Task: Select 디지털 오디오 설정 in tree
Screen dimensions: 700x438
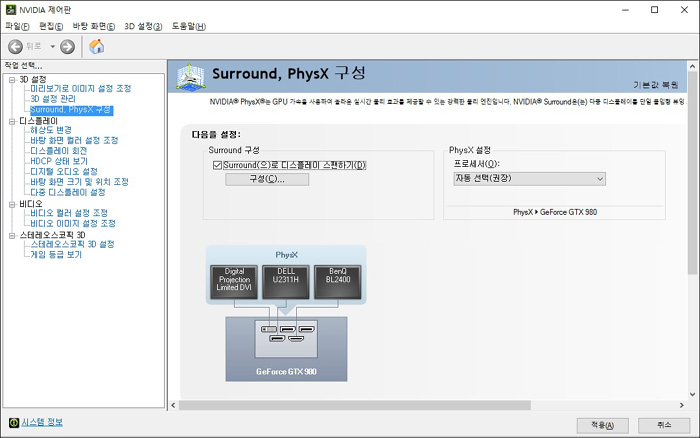Action: point(64,171)
